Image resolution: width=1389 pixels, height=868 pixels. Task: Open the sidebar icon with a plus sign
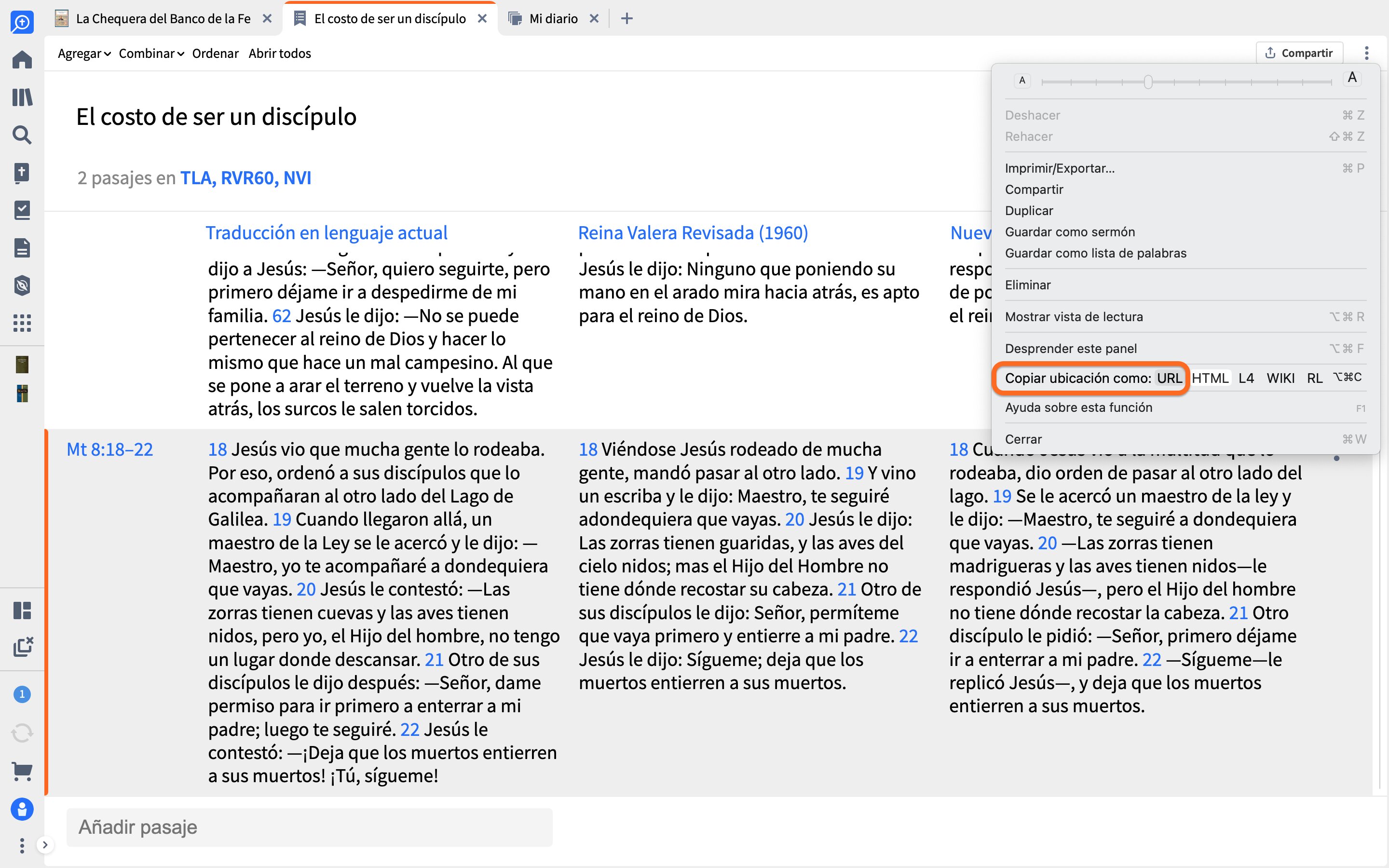point(22,172)
